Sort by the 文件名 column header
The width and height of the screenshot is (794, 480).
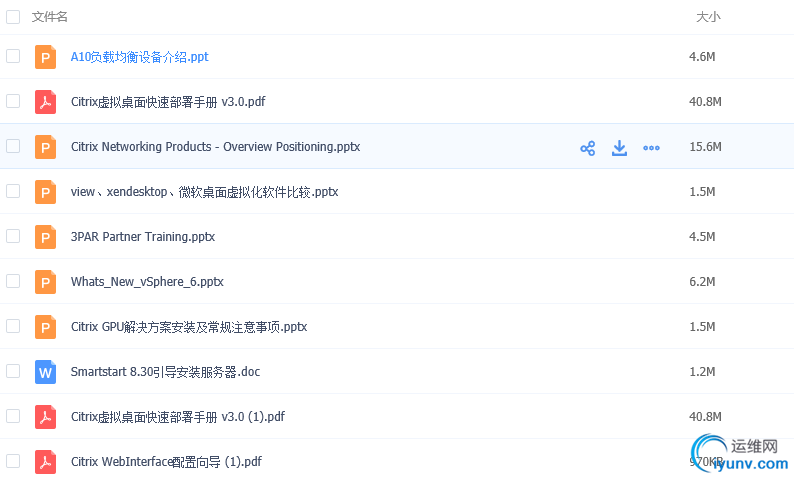tap(50, 17)
